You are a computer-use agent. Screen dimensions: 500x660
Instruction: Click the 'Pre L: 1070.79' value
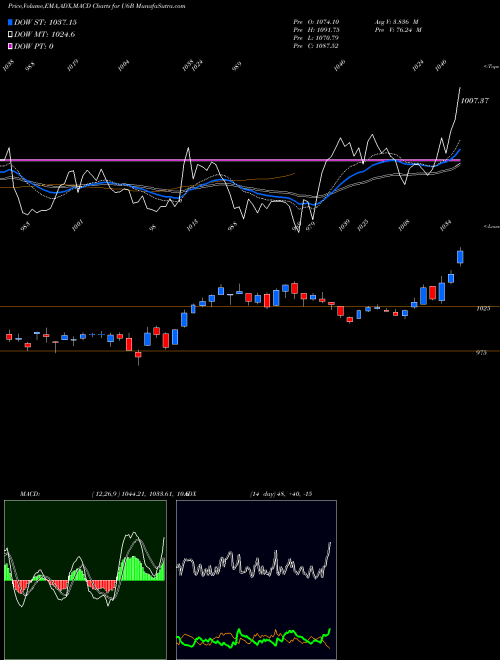point(316,38)
